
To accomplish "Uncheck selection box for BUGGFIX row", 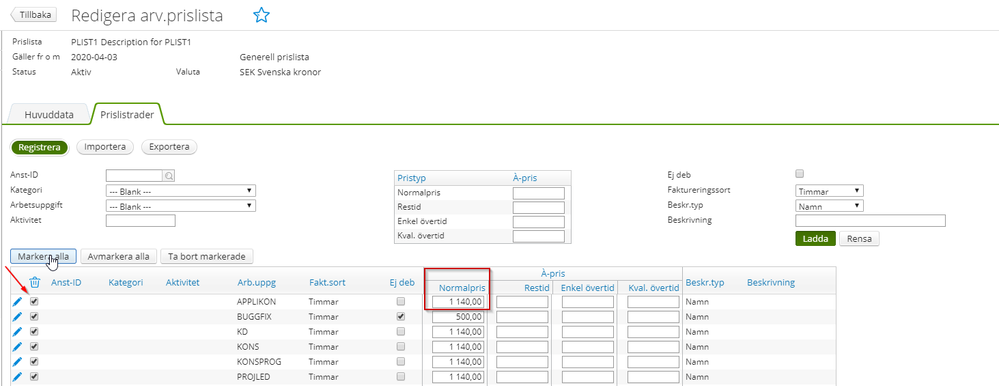I will (34, 317).
